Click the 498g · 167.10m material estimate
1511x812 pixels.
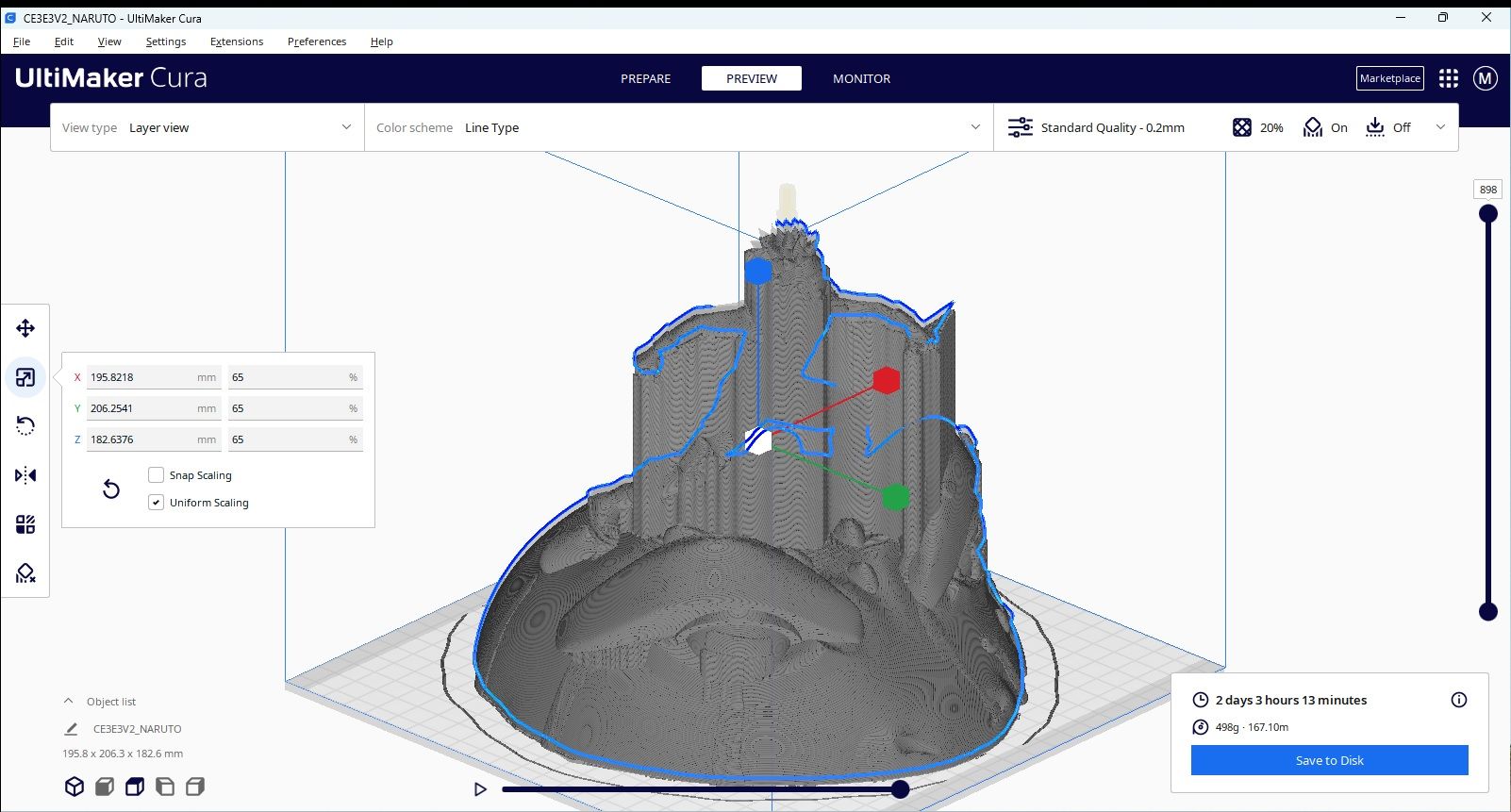(1252, 727)
